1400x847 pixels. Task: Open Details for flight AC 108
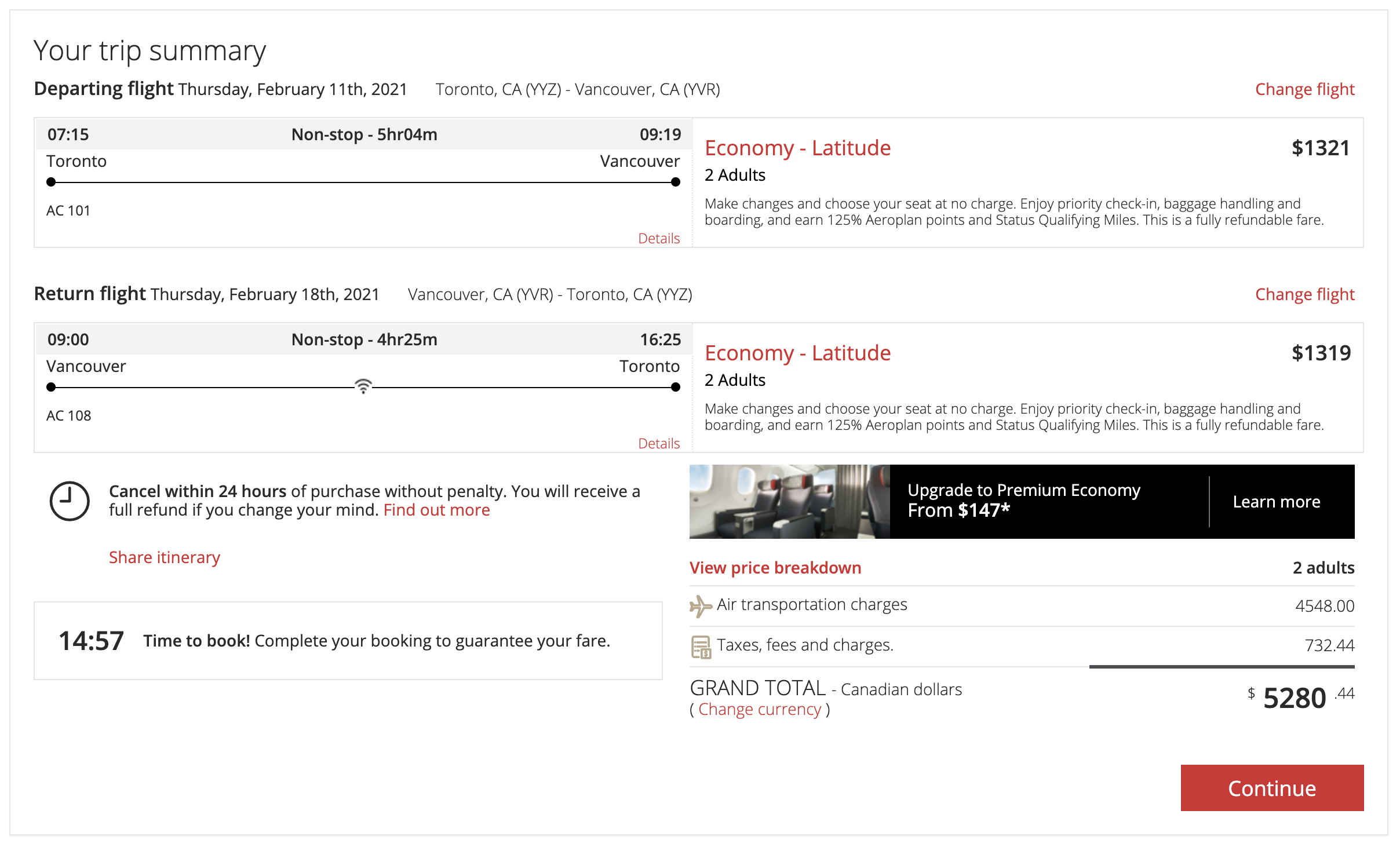click(658, 443)
